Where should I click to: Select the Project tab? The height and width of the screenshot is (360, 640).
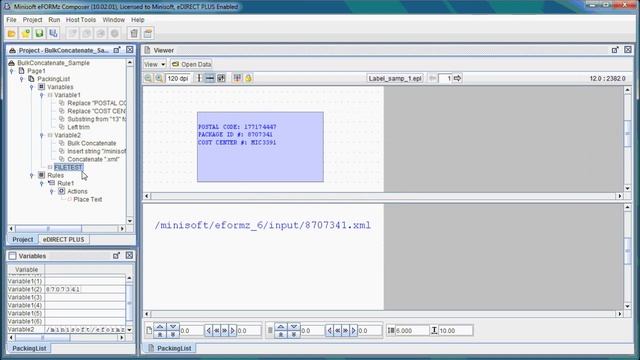pyautogui.click(x=22, y=240)
